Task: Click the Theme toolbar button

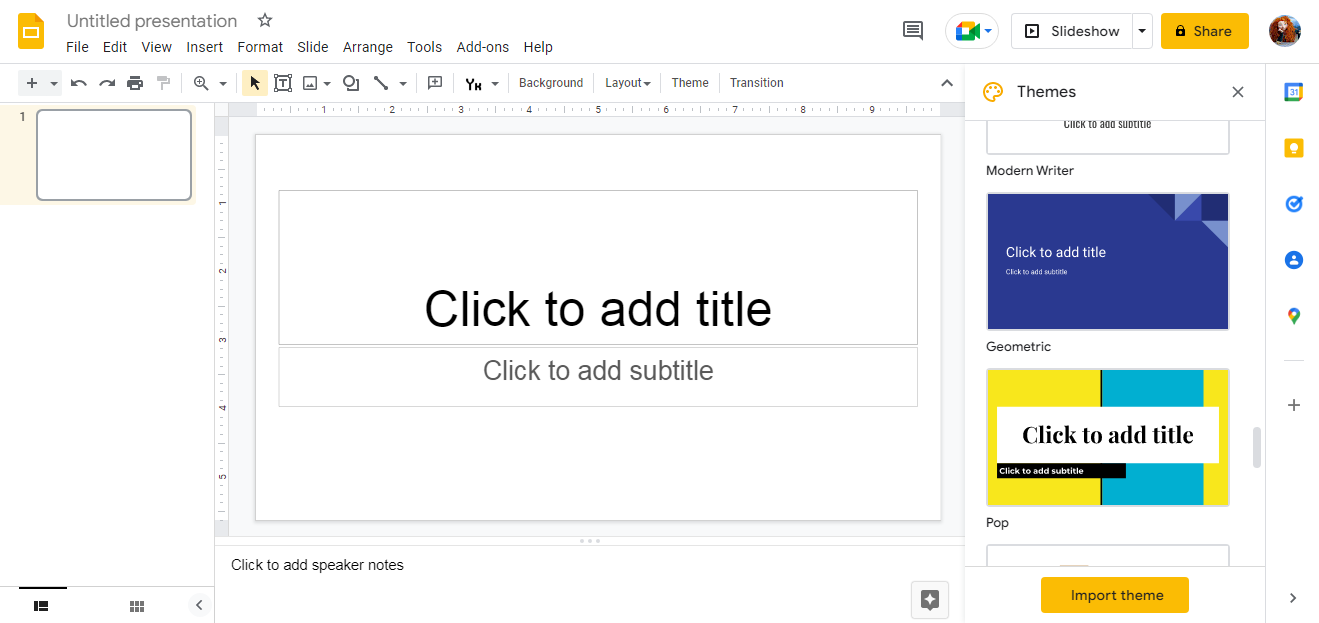Action: (690, 83)
